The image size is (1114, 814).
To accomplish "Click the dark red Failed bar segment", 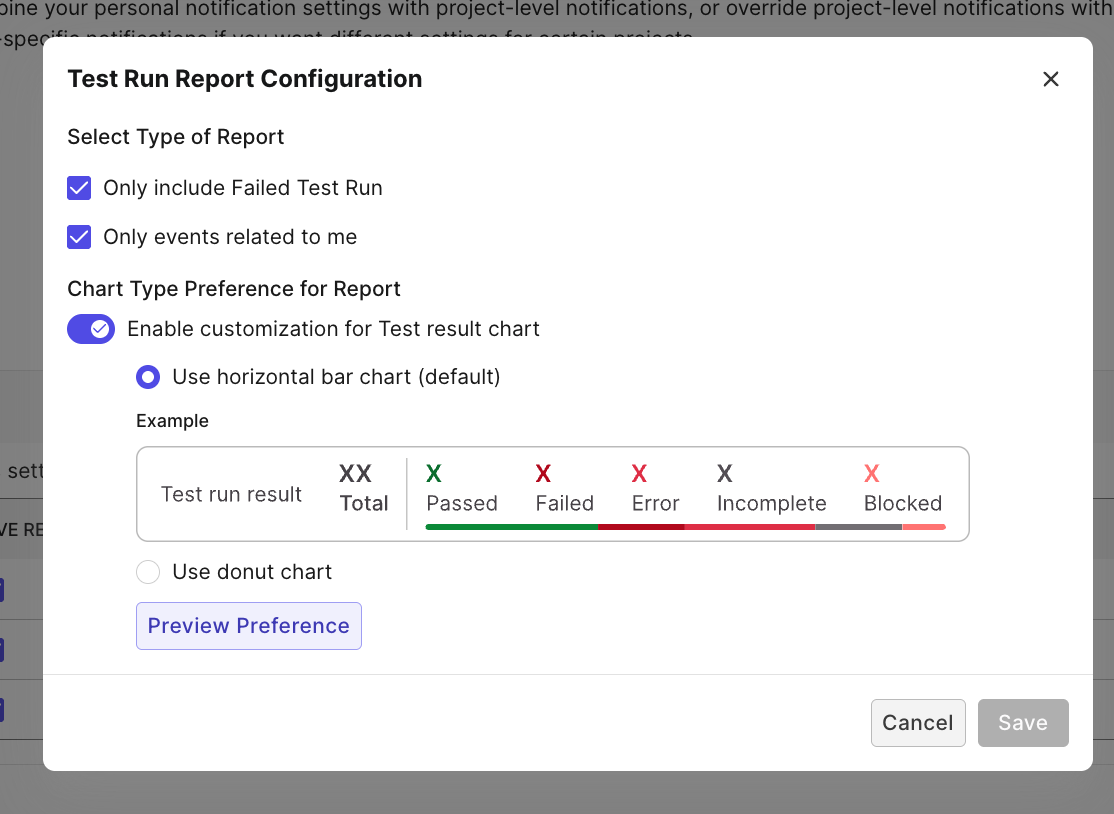I will pyautogui.click(x=640, y=526).
